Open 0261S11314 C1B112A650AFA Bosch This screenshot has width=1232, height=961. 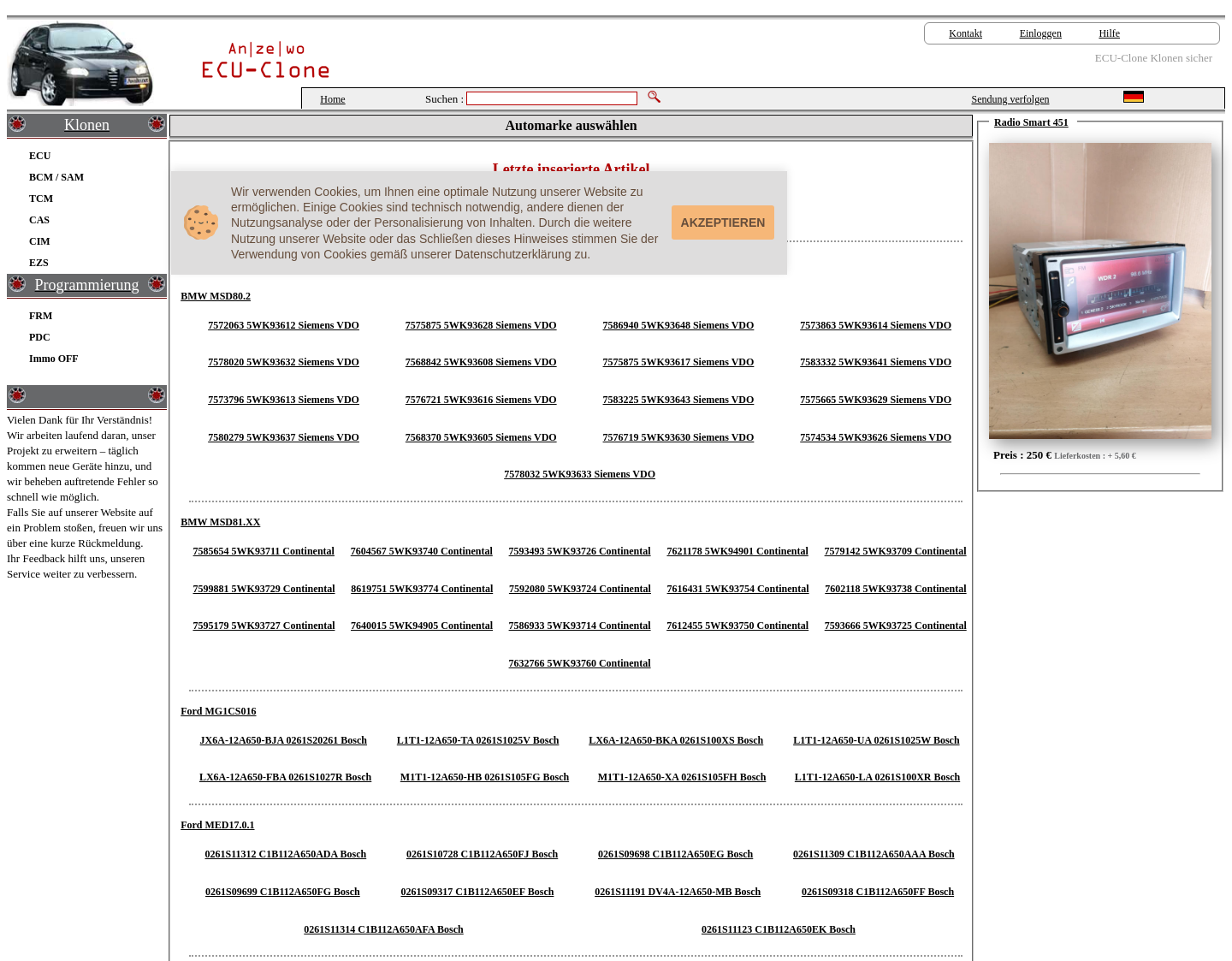[383, 929]
